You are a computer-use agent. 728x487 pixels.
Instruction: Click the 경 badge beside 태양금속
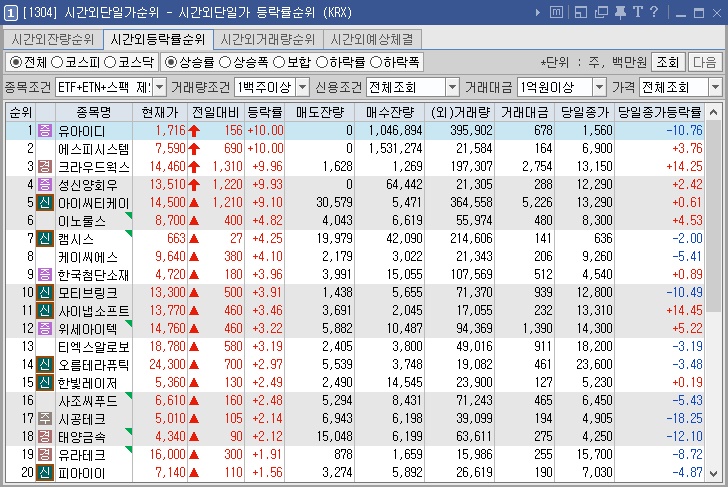[45, 436]
